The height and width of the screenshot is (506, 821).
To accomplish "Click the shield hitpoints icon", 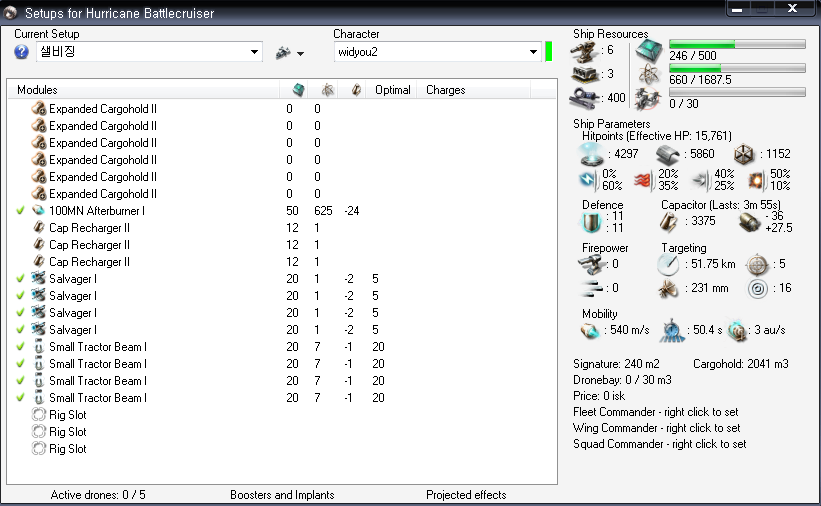I will (592, 154).
